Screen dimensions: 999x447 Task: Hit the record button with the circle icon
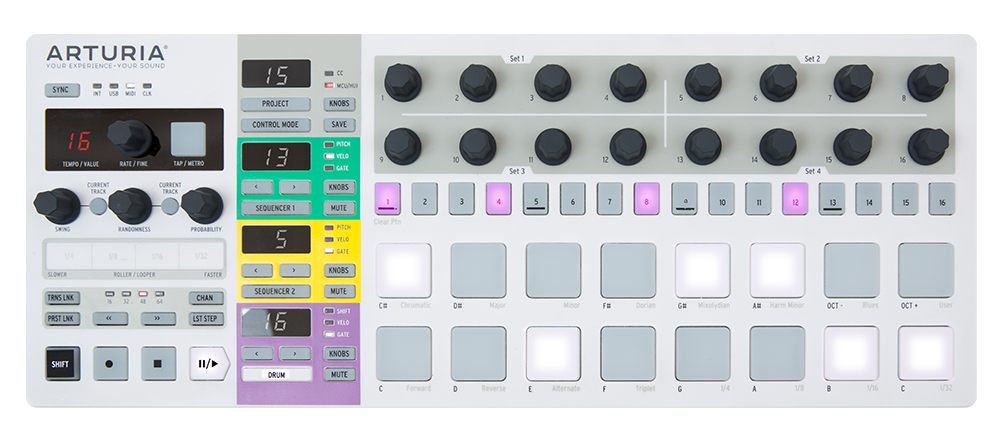coord(110,364)
